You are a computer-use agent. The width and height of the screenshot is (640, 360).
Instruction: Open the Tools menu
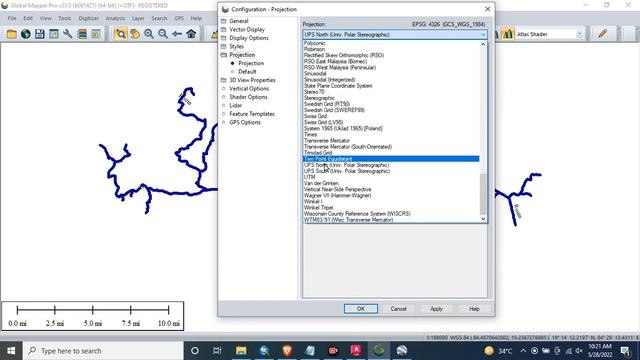[64, 18]
